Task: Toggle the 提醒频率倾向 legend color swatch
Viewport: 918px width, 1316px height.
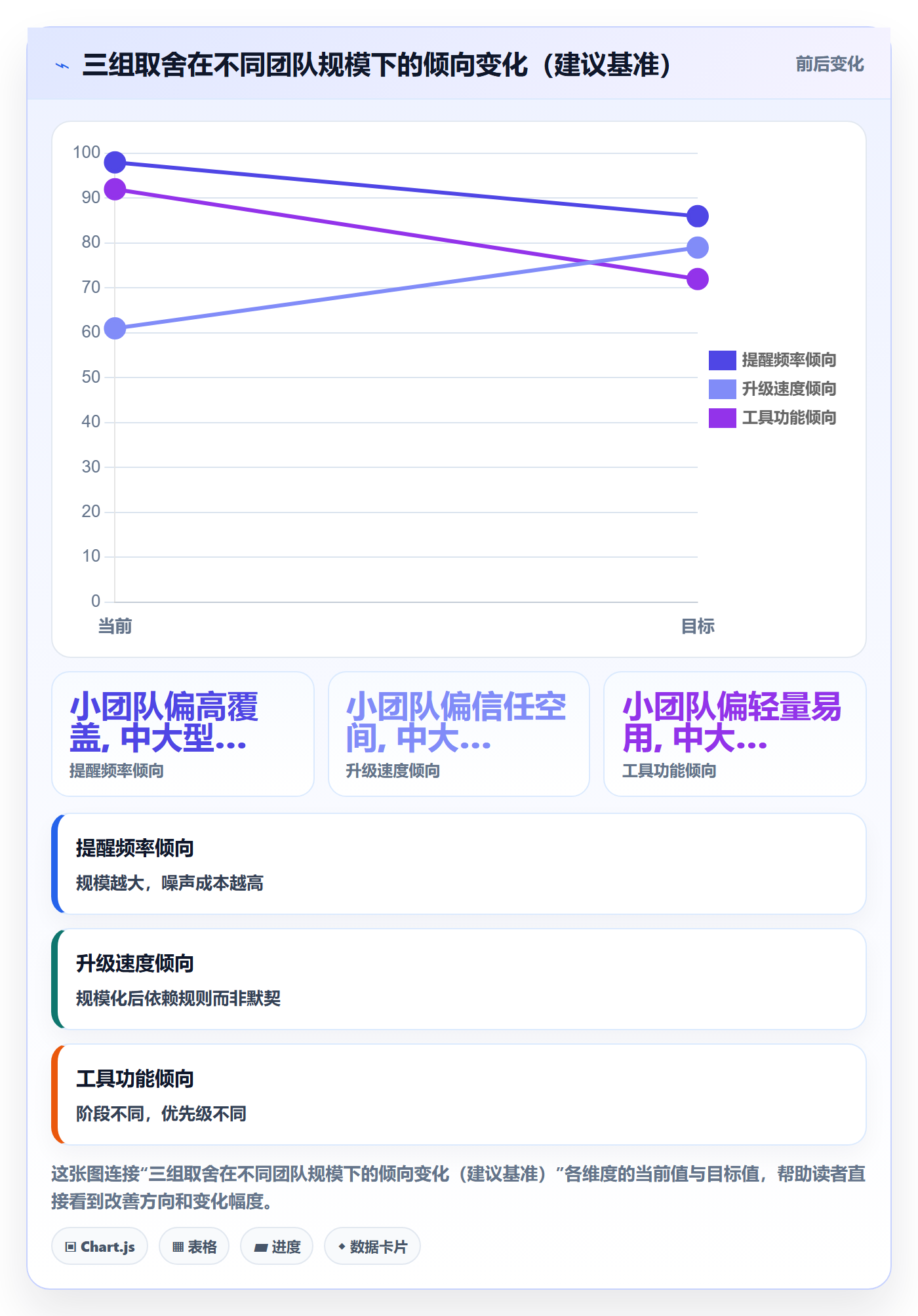Action: click(722, 360)
